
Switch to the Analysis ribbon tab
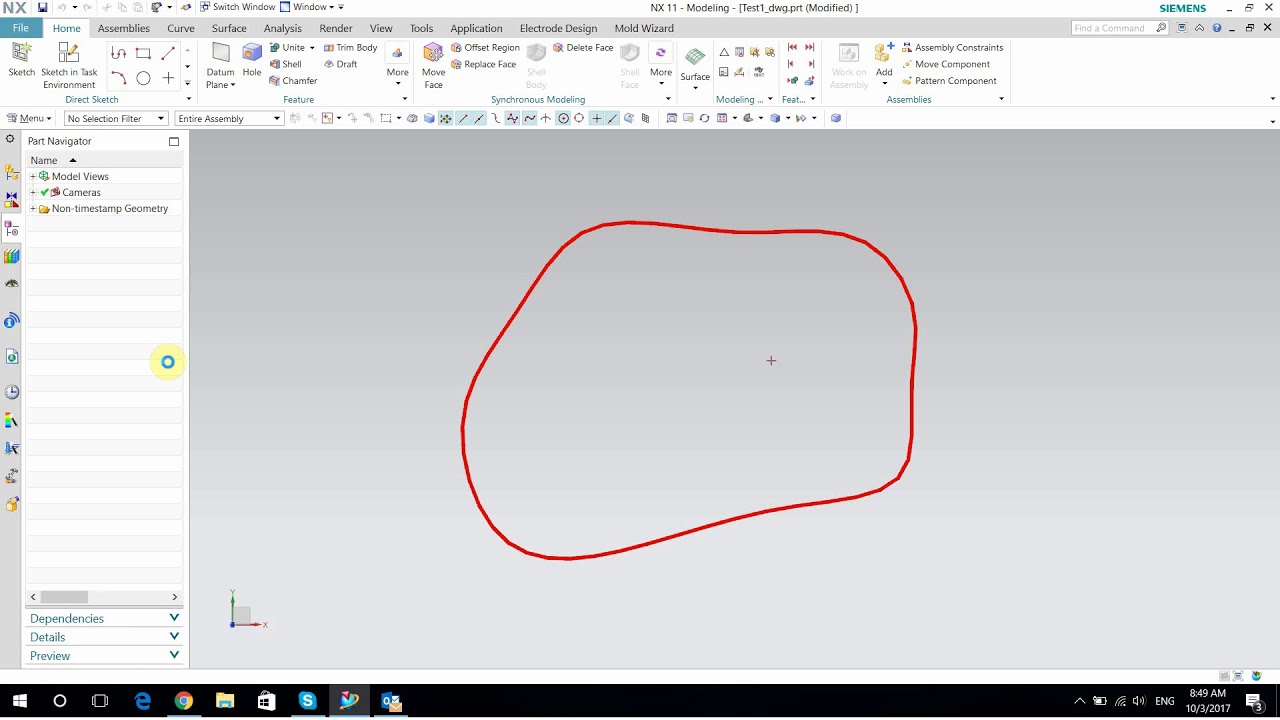pos(283,28)
